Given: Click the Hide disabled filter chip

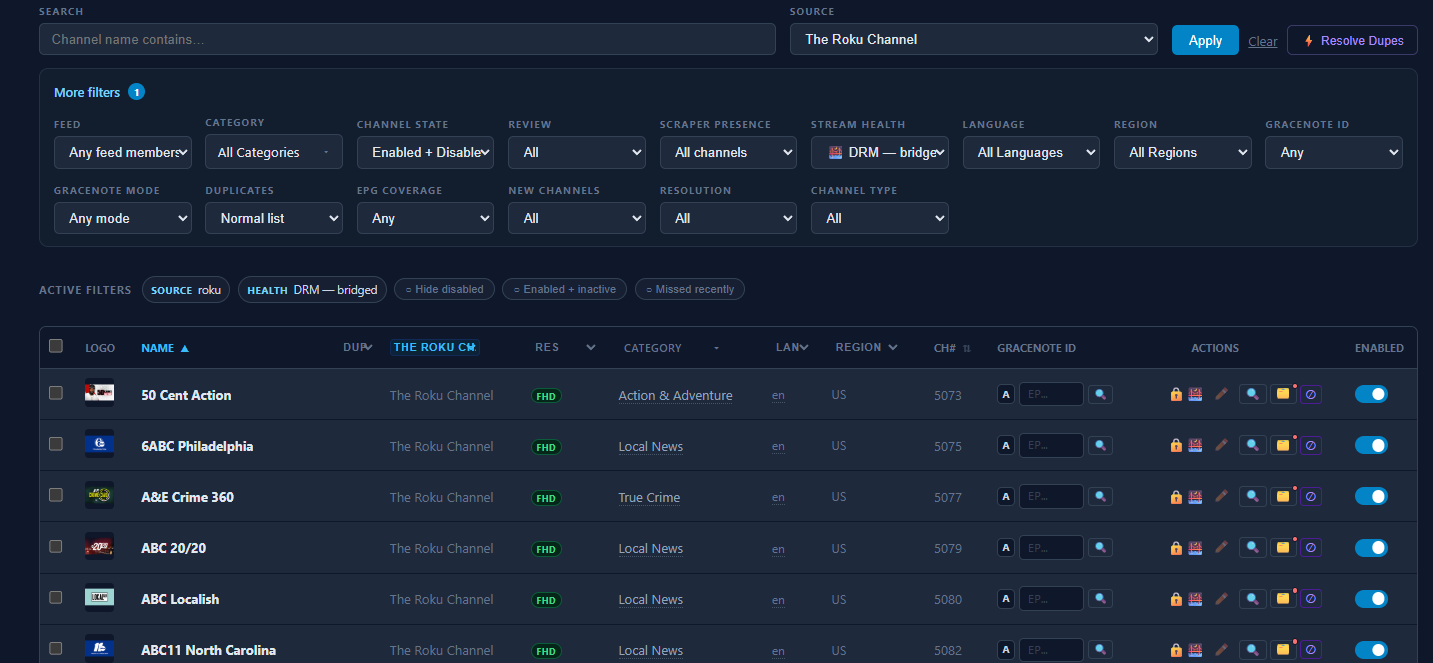Looking at the screenshot, I should 443,289.
